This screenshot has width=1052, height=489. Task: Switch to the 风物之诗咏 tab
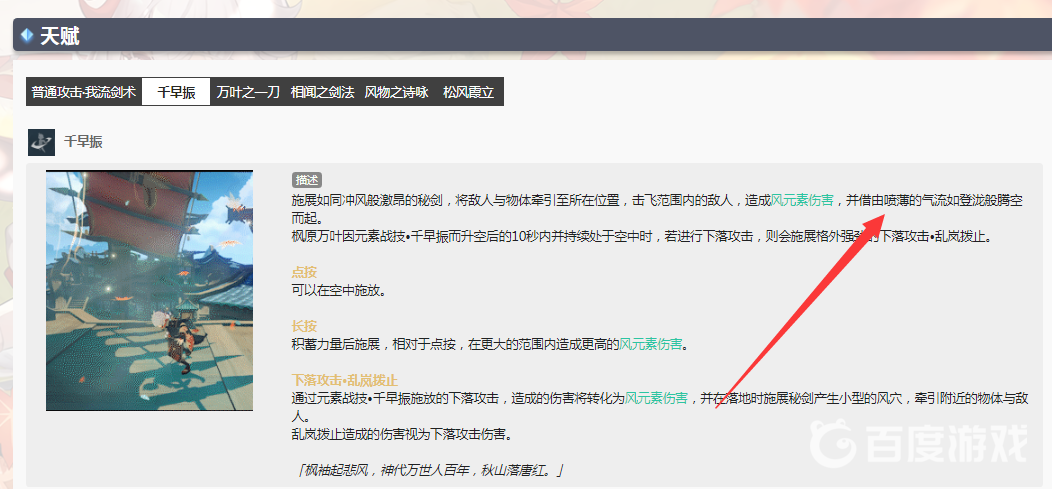397,93
